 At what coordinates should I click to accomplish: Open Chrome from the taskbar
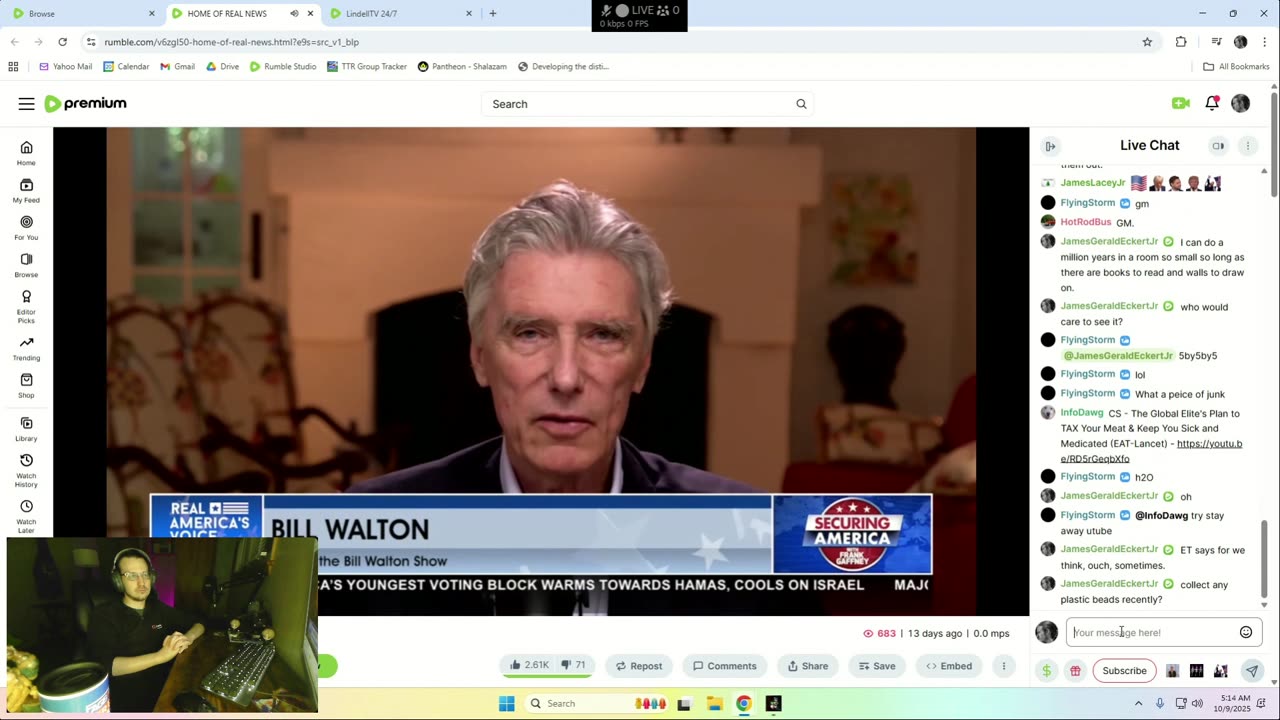pyautogui.click(x=744, y=704)
